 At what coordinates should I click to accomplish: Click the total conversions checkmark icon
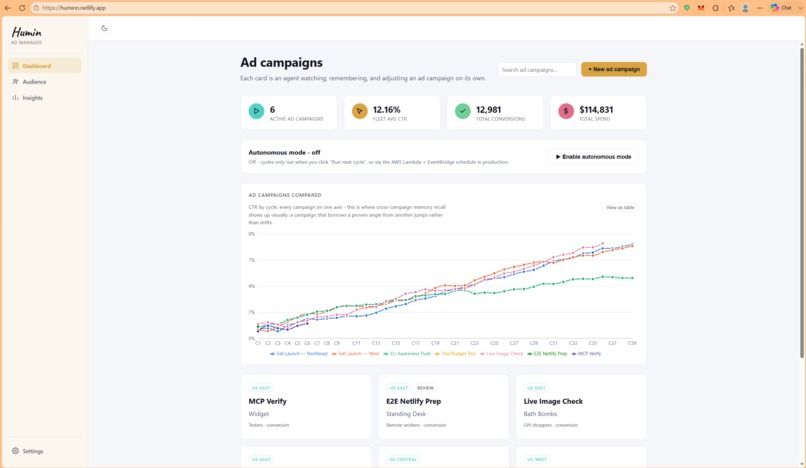(x=463, y=111)
